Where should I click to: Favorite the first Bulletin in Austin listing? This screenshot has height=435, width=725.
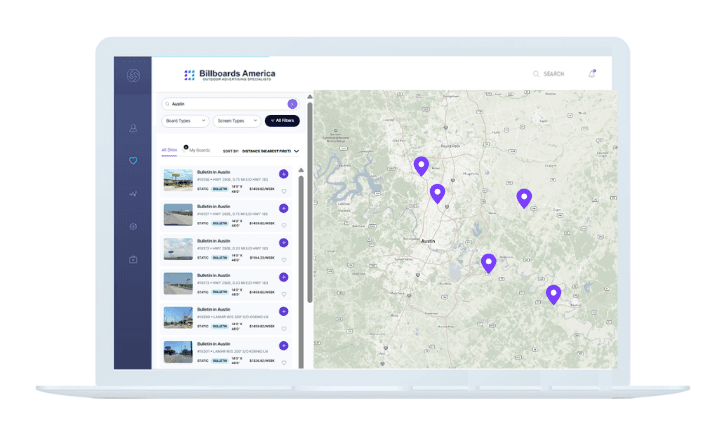(284, 191)
